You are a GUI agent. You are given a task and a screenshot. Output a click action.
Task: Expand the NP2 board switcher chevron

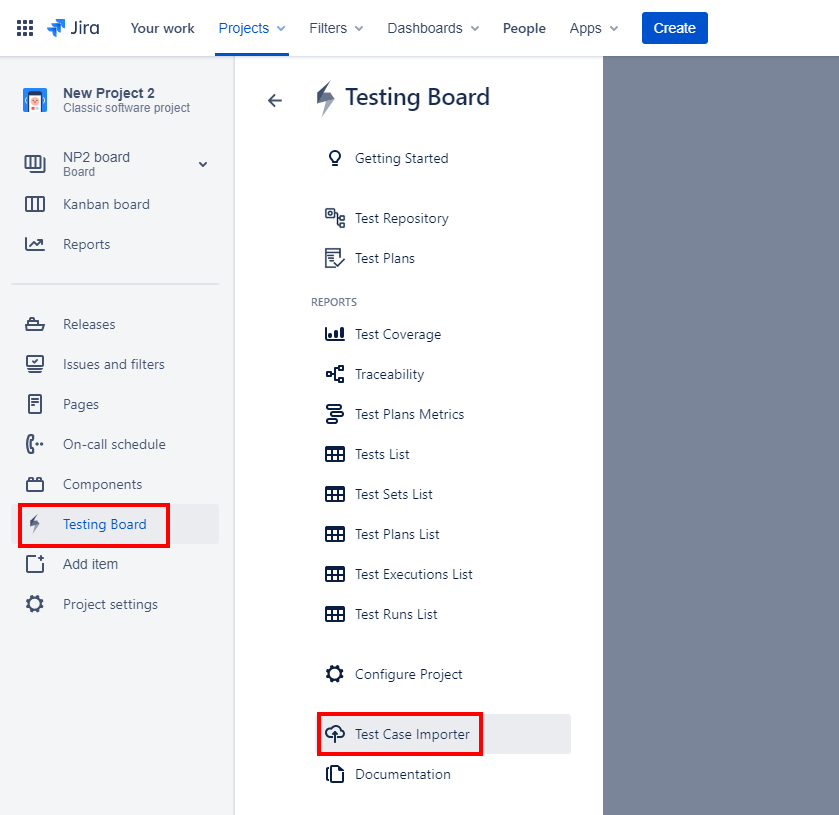click(203, 164)
